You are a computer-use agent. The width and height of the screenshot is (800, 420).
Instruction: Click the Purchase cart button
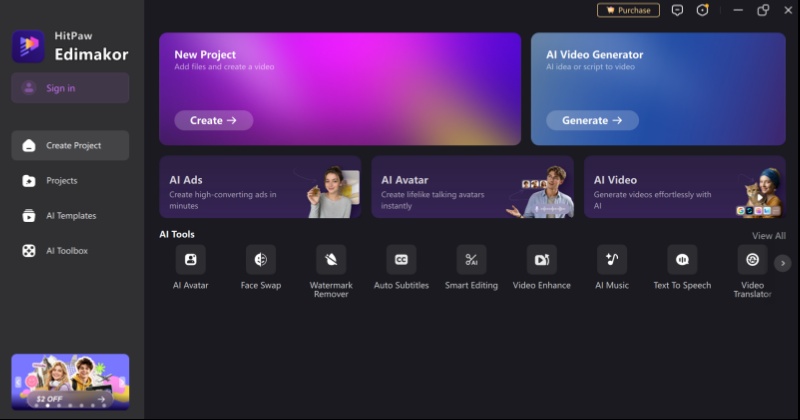[628, 10]
